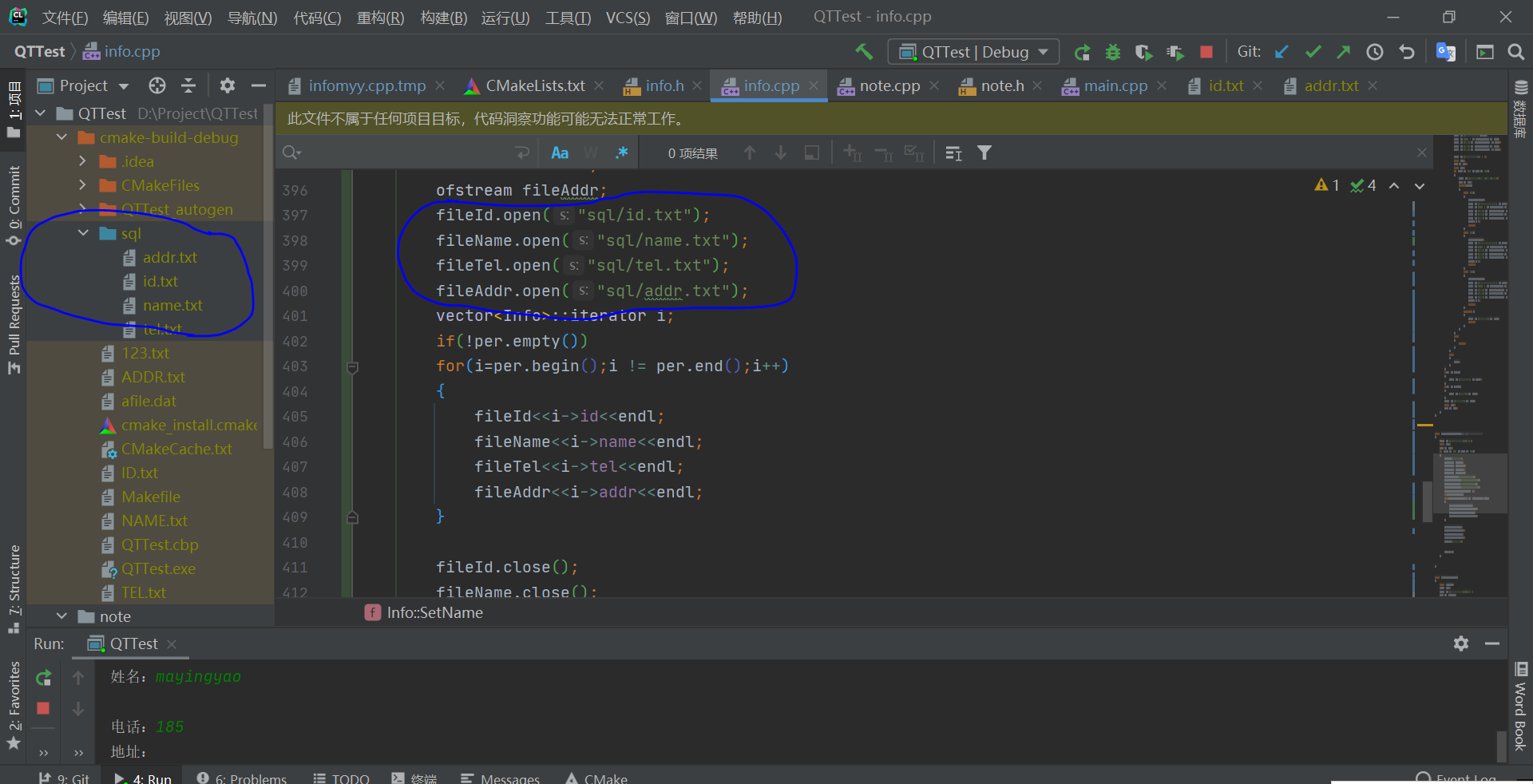
Task: Open Search Everywhere magnifier icon
Action: coord(1515,53)
